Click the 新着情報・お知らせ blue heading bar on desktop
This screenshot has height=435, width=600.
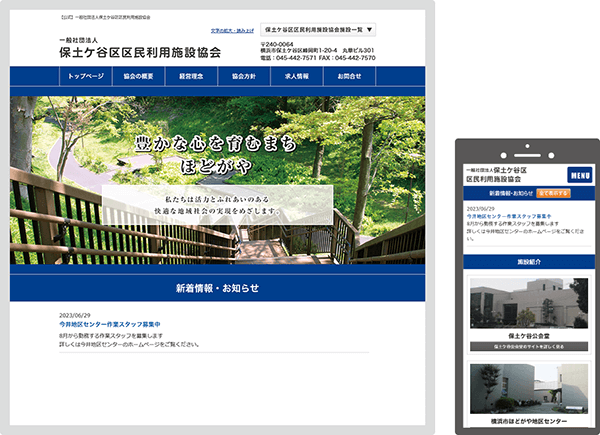pyautogui.click(x=217, y=289)
